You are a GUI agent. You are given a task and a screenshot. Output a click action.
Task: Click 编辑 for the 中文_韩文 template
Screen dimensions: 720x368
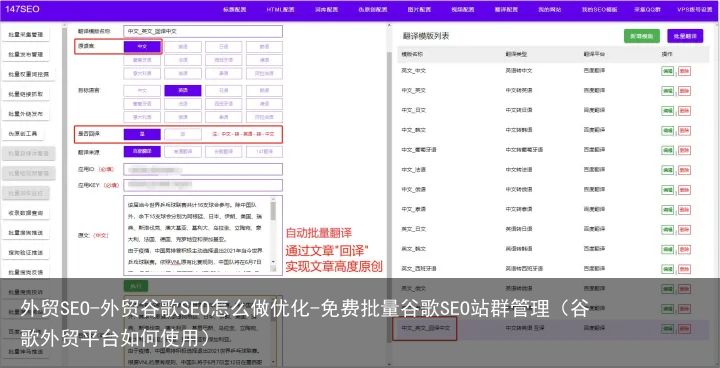[x=668, y=130]
